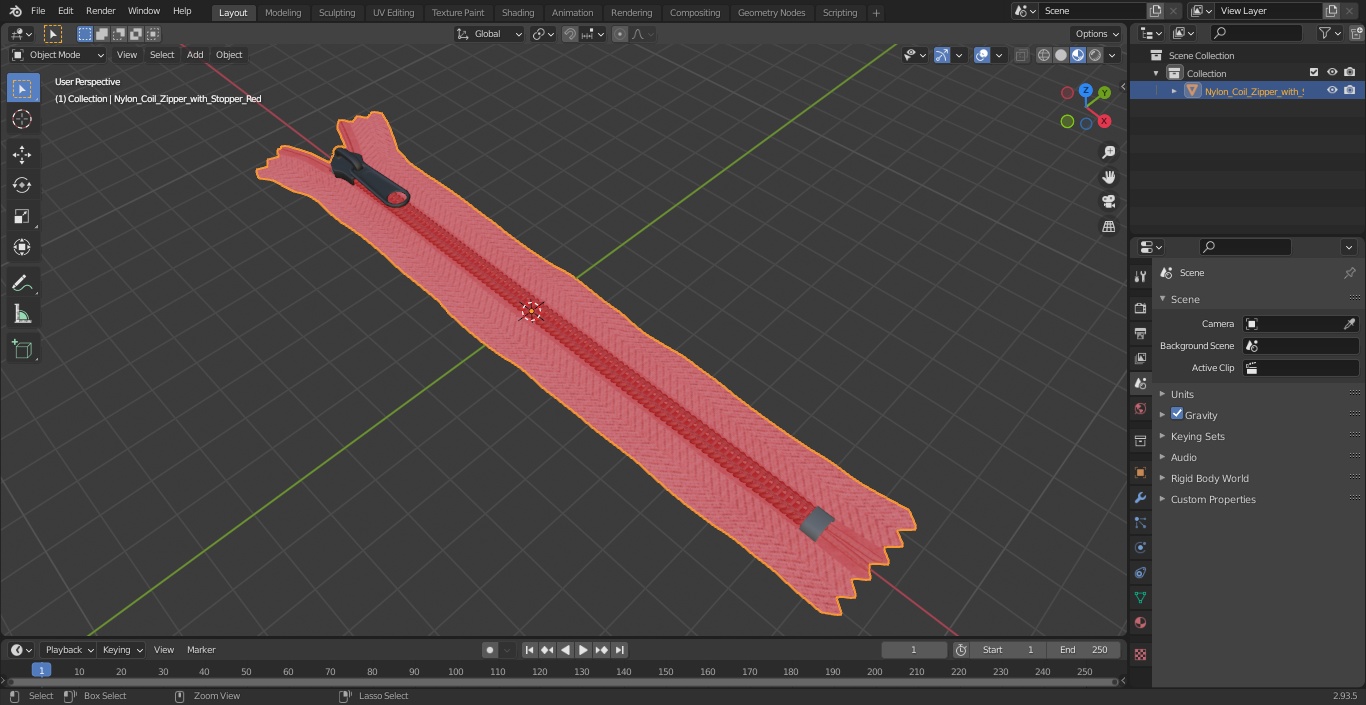The height and width of the screenshot is (705, 1366).
Task: Click the blue Z axis gizmo ball
Action: [x=1085, y=90]
